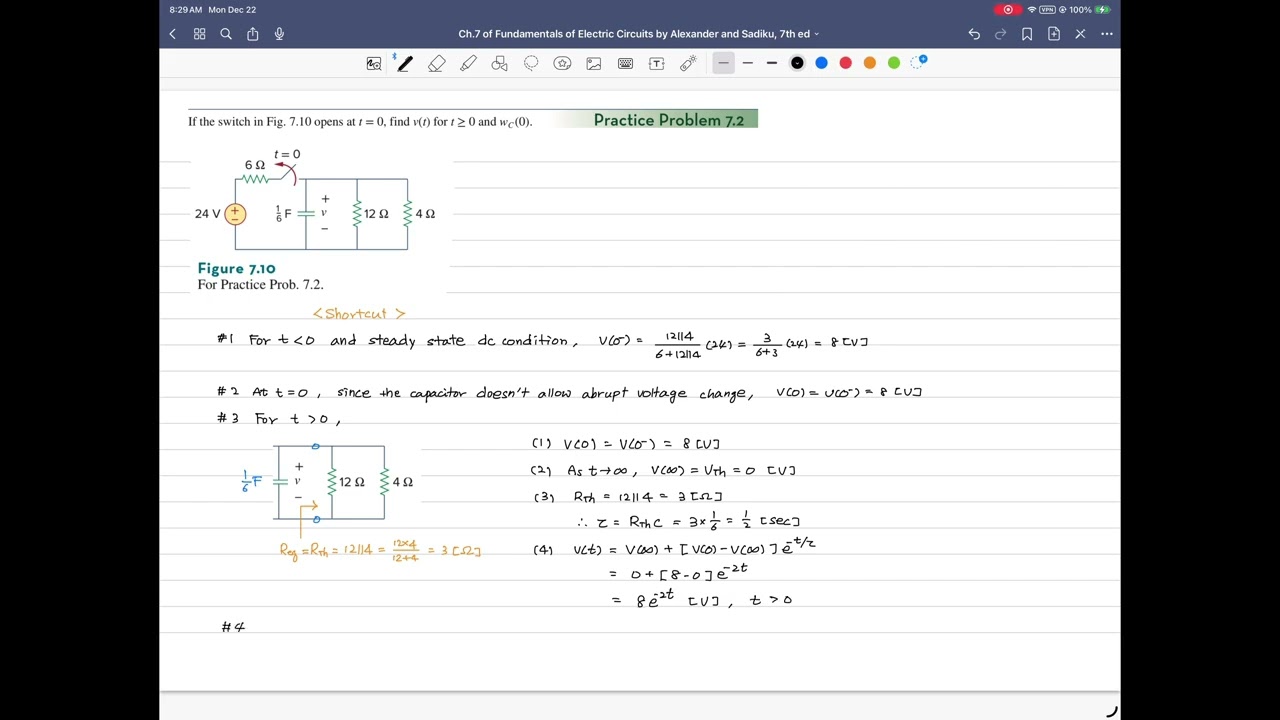Image resolution: width=1280 pixels, height=720 pixels.
Task: Select the Lasso selection tool
Action: 531,63
